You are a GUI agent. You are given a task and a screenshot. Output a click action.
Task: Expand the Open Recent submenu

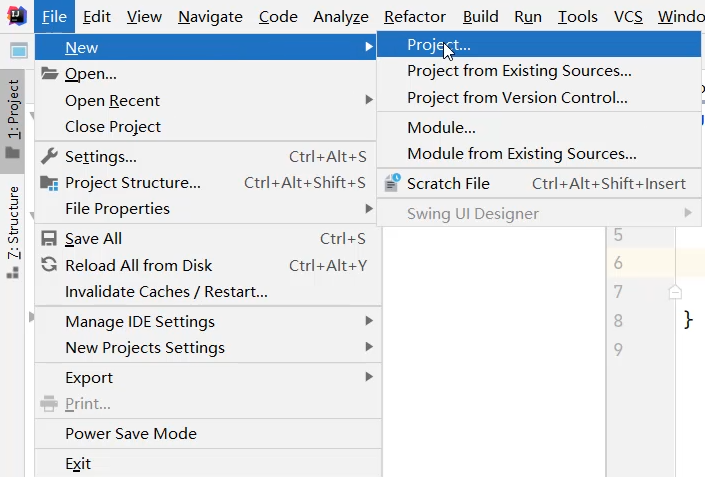[112, 101]
